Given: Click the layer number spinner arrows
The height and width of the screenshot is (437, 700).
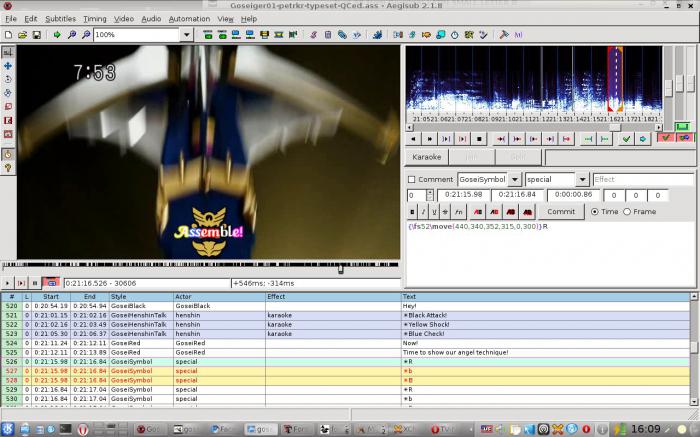Looking at the screenshot, I should point(429,195).
